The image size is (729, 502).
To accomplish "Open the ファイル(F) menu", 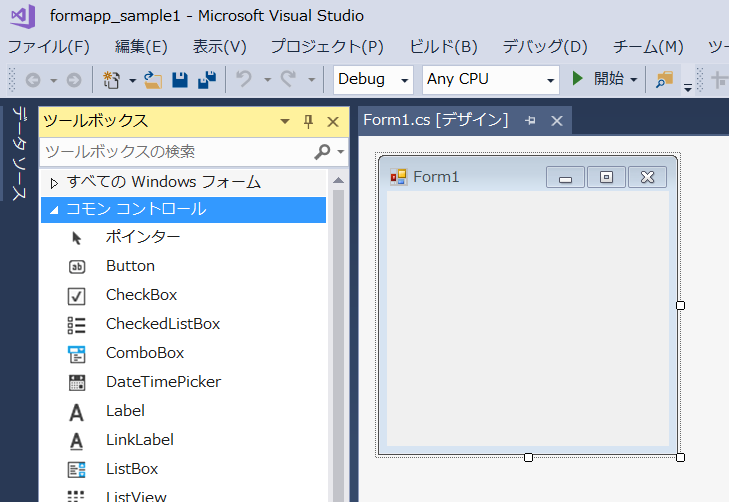I will 49,46.
